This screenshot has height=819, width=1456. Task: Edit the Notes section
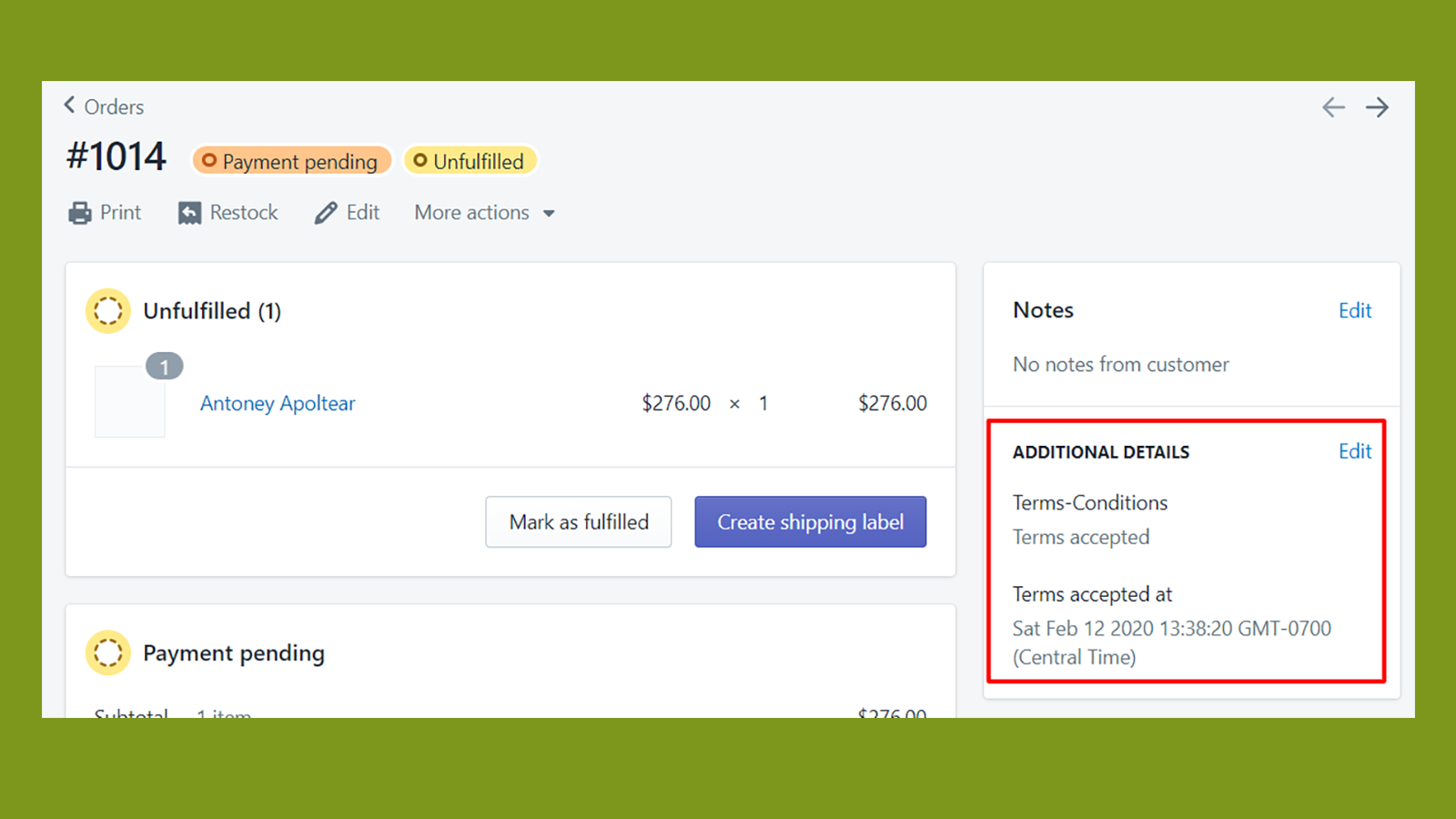[x=1355, y=310]
